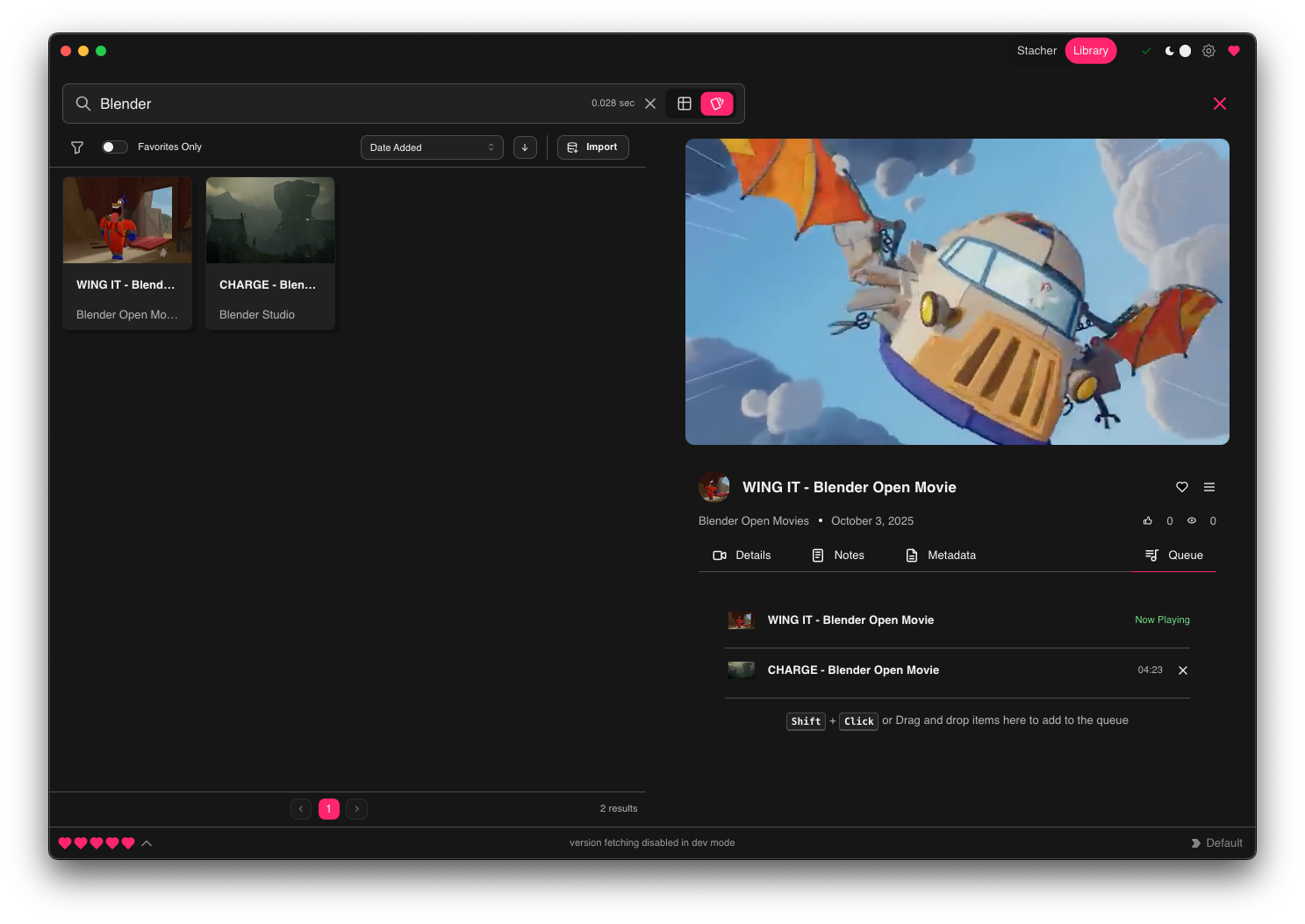Close the video detail panel
This screenshot has width=1305, height=924.
pyautogui.click(x=1220, y=104)
